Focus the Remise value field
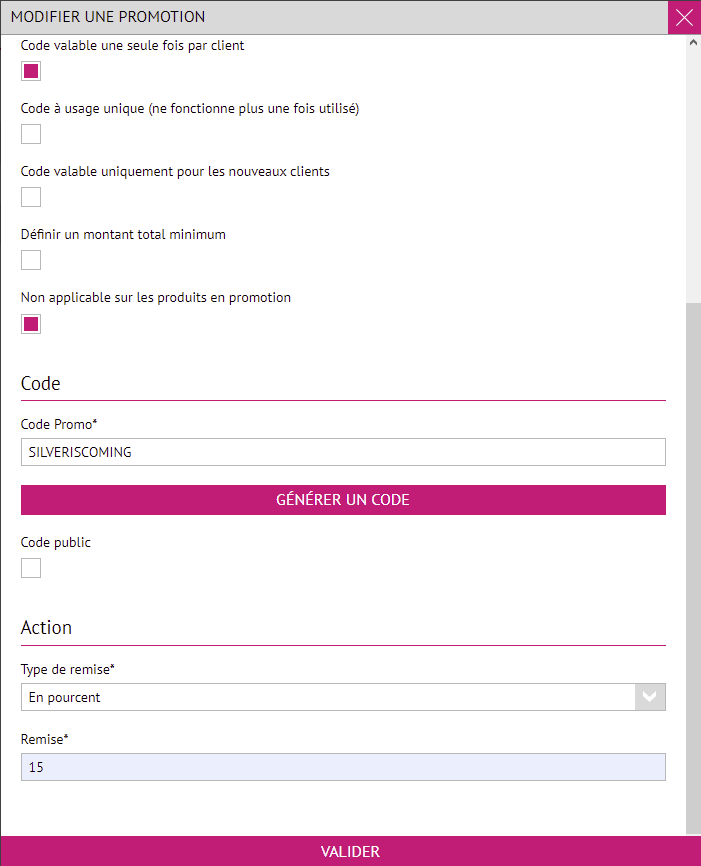The width and height of the screenshot is (701, 866). tap(343, 767)
